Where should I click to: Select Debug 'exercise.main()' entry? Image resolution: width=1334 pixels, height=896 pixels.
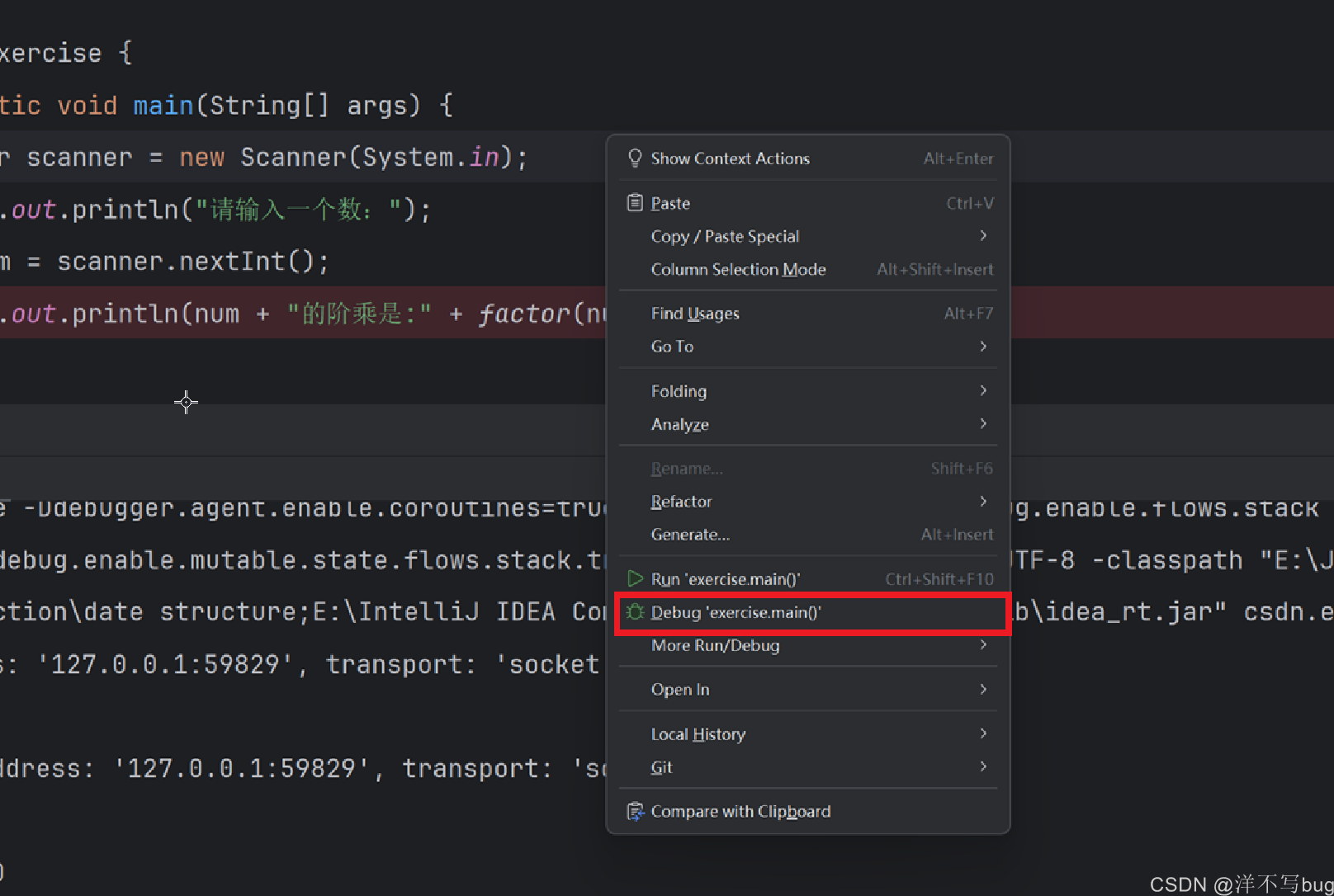(808, 612)
